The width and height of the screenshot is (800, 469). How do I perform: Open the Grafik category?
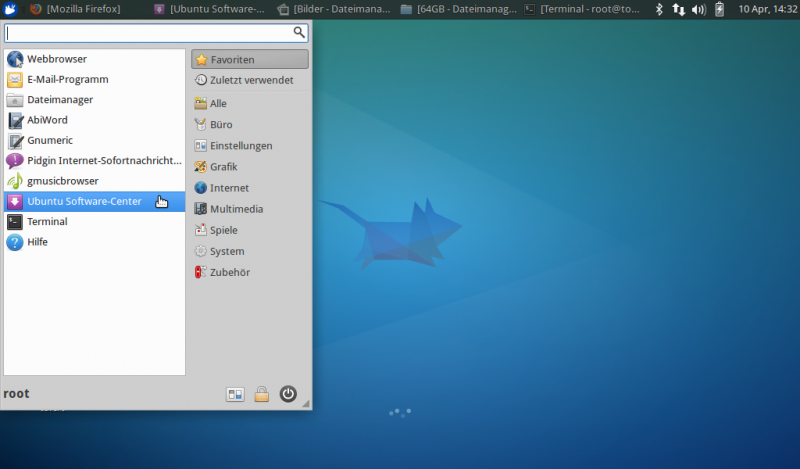[x=250, y=167]
